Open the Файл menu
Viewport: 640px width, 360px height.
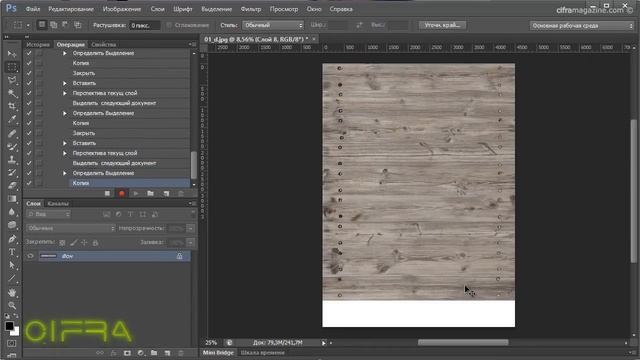pos(33,9)
